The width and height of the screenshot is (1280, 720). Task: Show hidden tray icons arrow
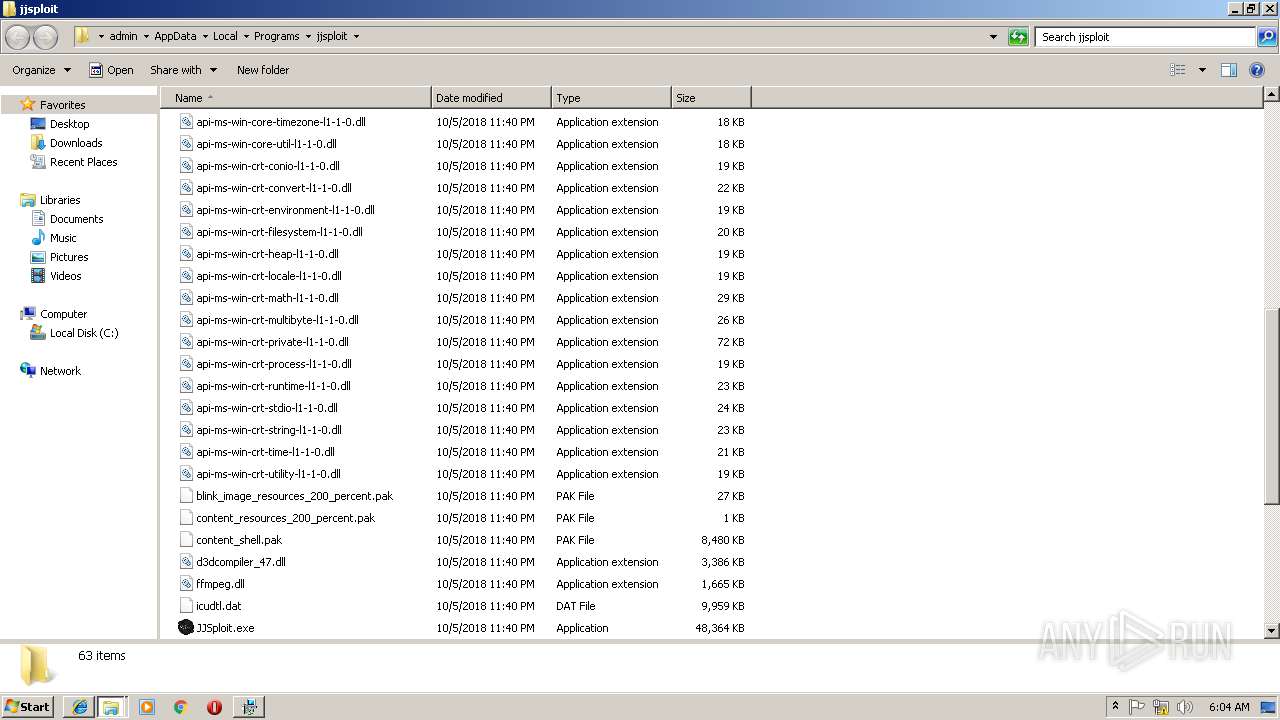[1116, 707]
